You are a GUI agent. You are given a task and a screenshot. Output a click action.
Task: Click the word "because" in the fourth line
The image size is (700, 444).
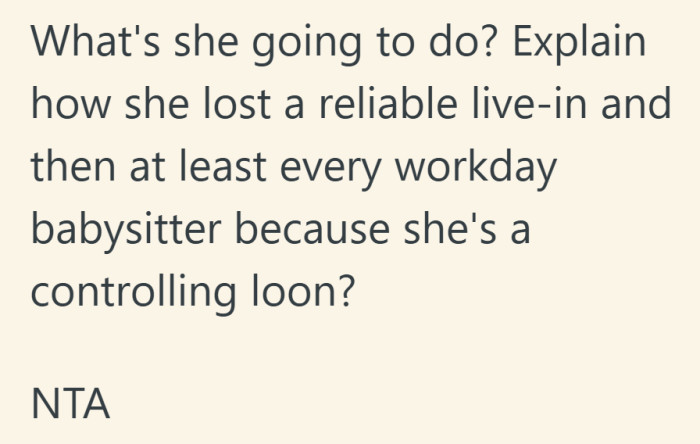(x=312, y=228)
